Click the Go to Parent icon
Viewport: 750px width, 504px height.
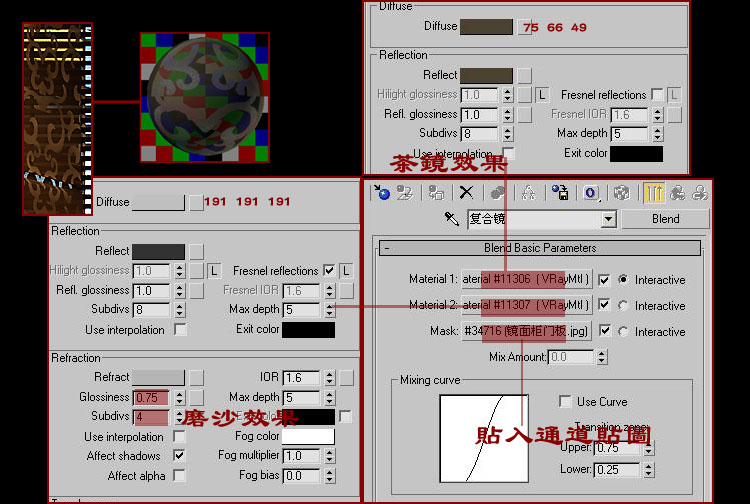(x=678, y=192)
